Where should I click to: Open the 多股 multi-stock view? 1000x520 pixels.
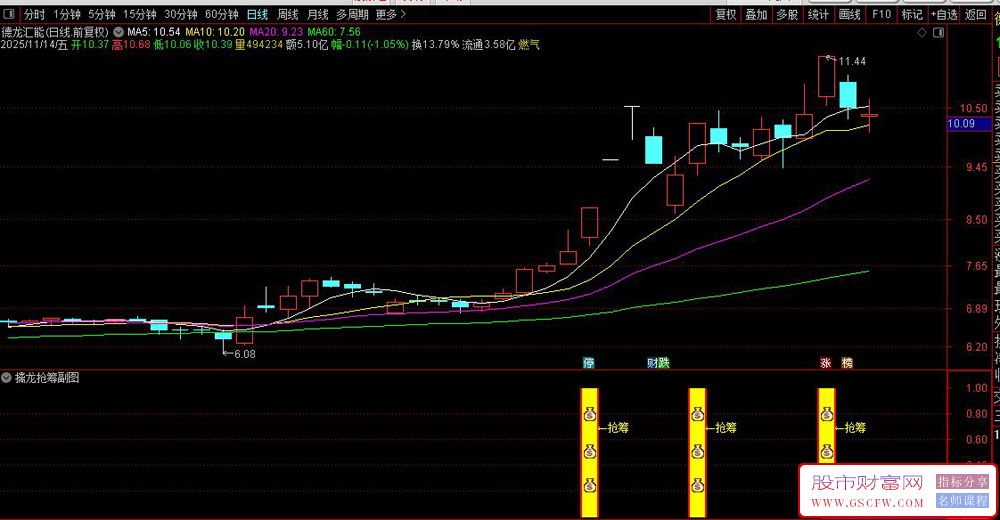coord(787,14)
